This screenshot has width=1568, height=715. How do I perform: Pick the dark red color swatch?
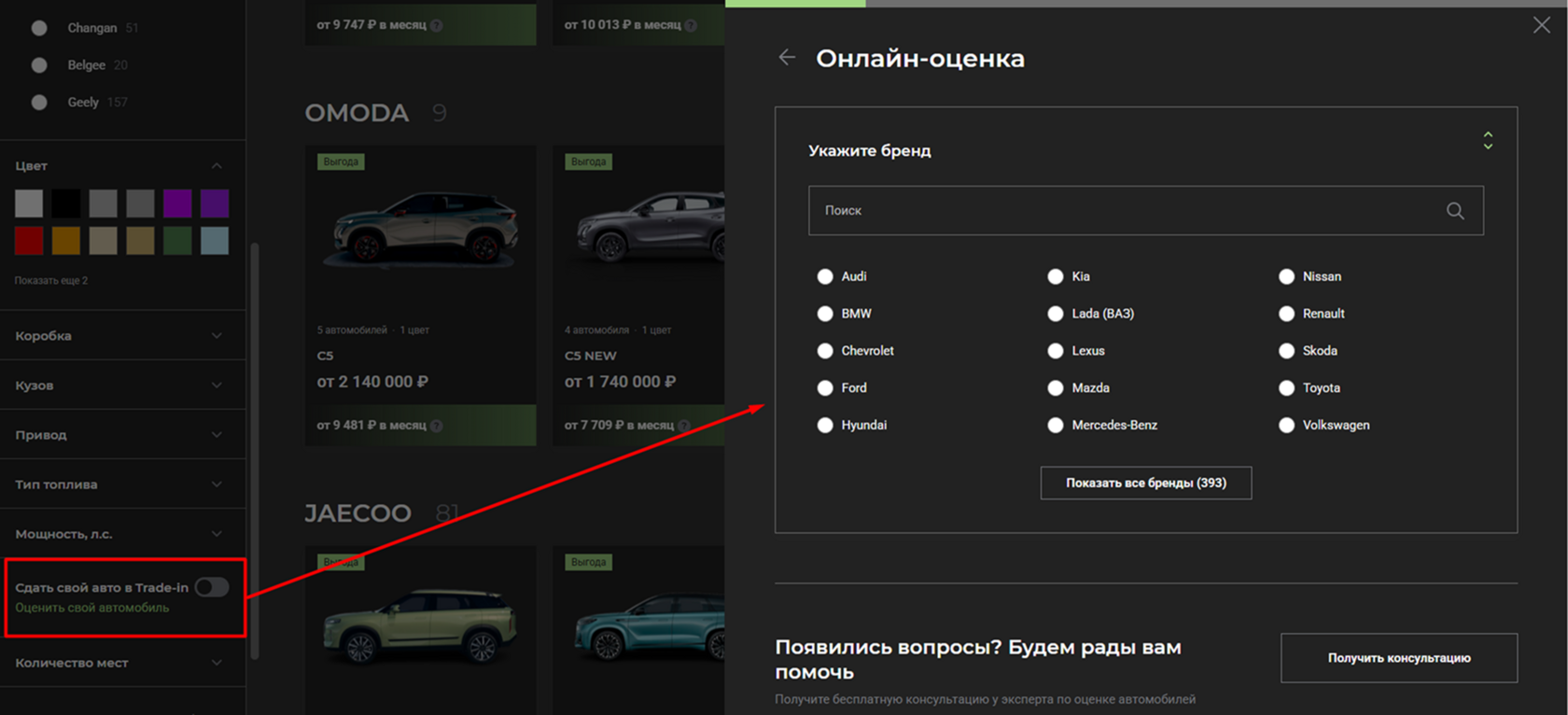[x=29, y=241]
